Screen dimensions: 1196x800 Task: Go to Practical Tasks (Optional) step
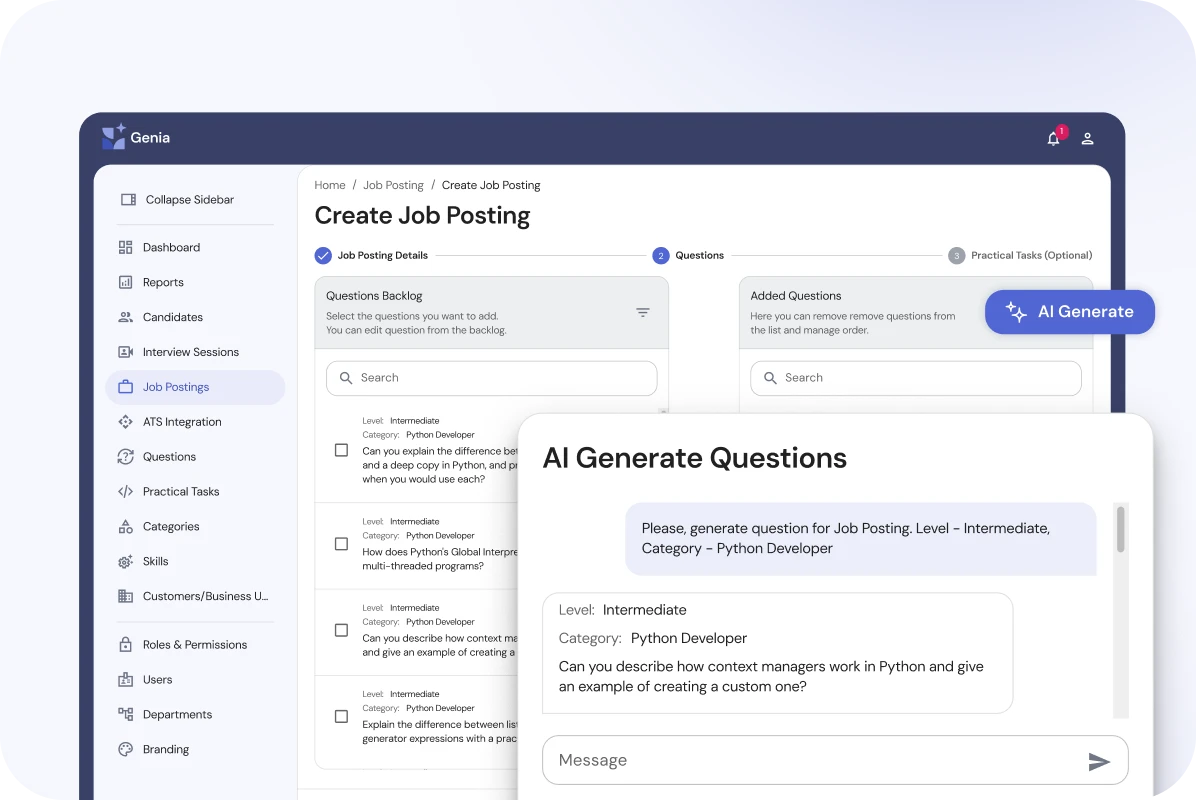[x=1020, y=256]
